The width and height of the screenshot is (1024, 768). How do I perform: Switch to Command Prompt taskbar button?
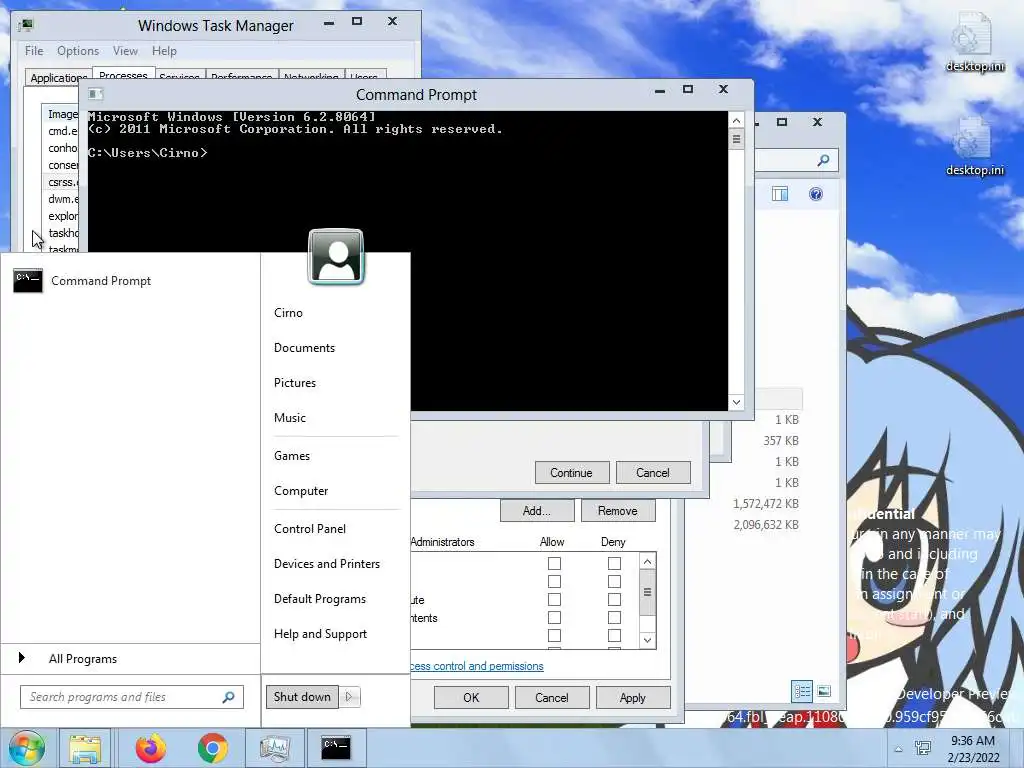336,748
